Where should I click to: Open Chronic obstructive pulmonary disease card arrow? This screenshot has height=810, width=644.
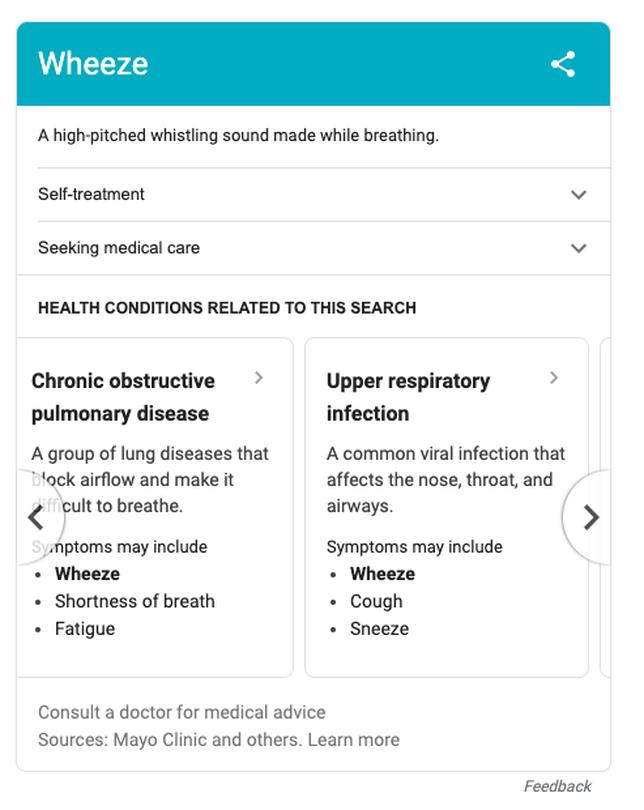tap(259, 378)
